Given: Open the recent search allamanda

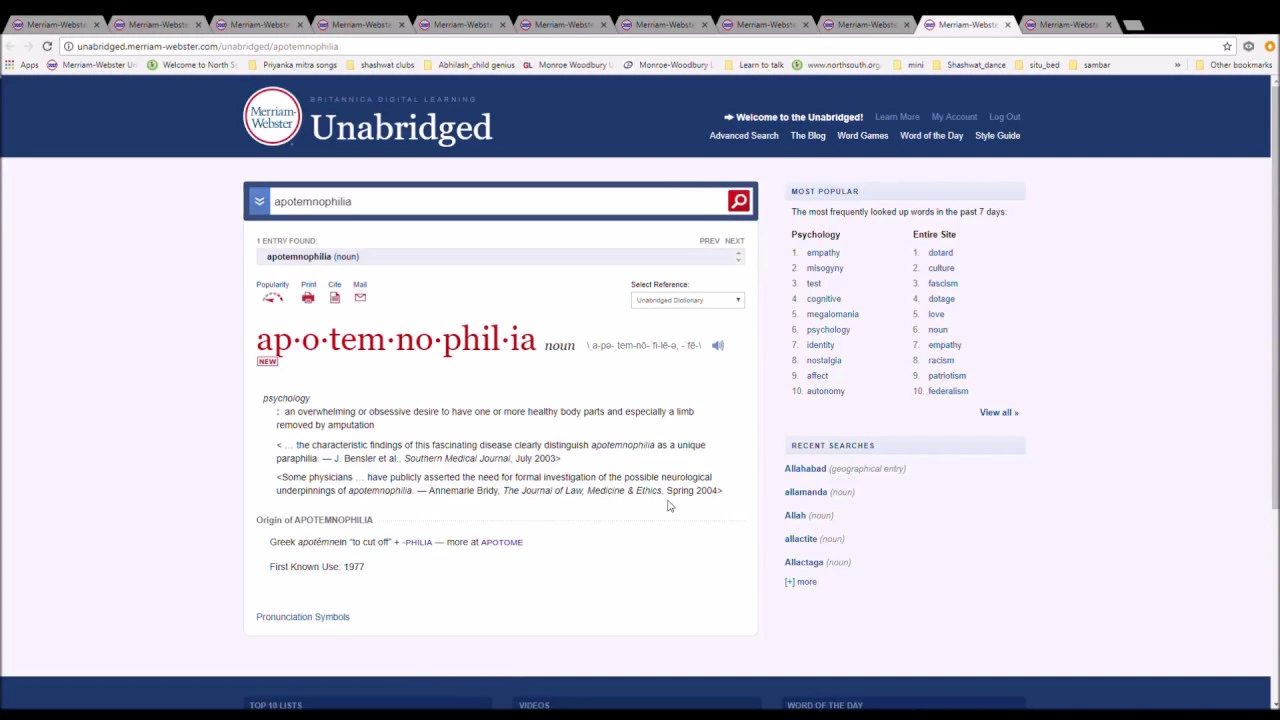Looking at the screenshot, I should [x=805, y=492].
